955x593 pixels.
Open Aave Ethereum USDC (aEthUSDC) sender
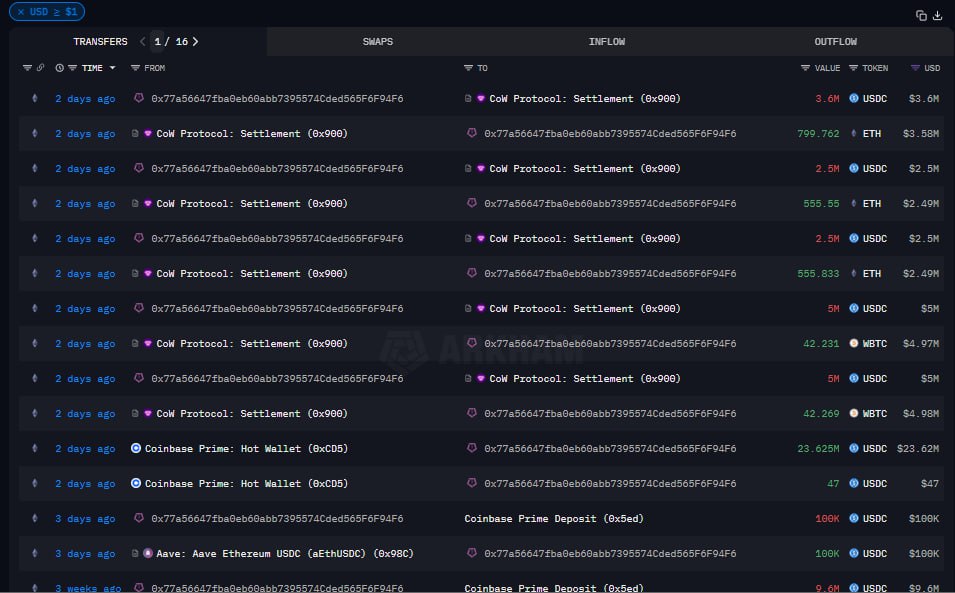click(x=285, y=553)
